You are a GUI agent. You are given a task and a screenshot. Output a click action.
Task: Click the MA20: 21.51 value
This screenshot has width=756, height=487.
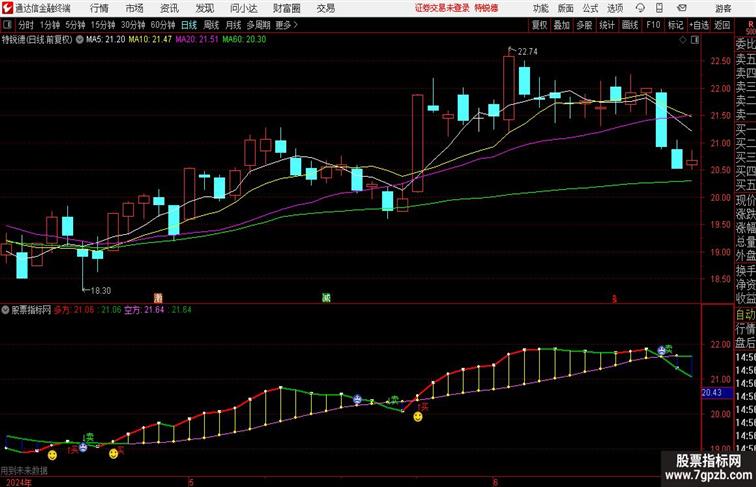pos(197,40)
